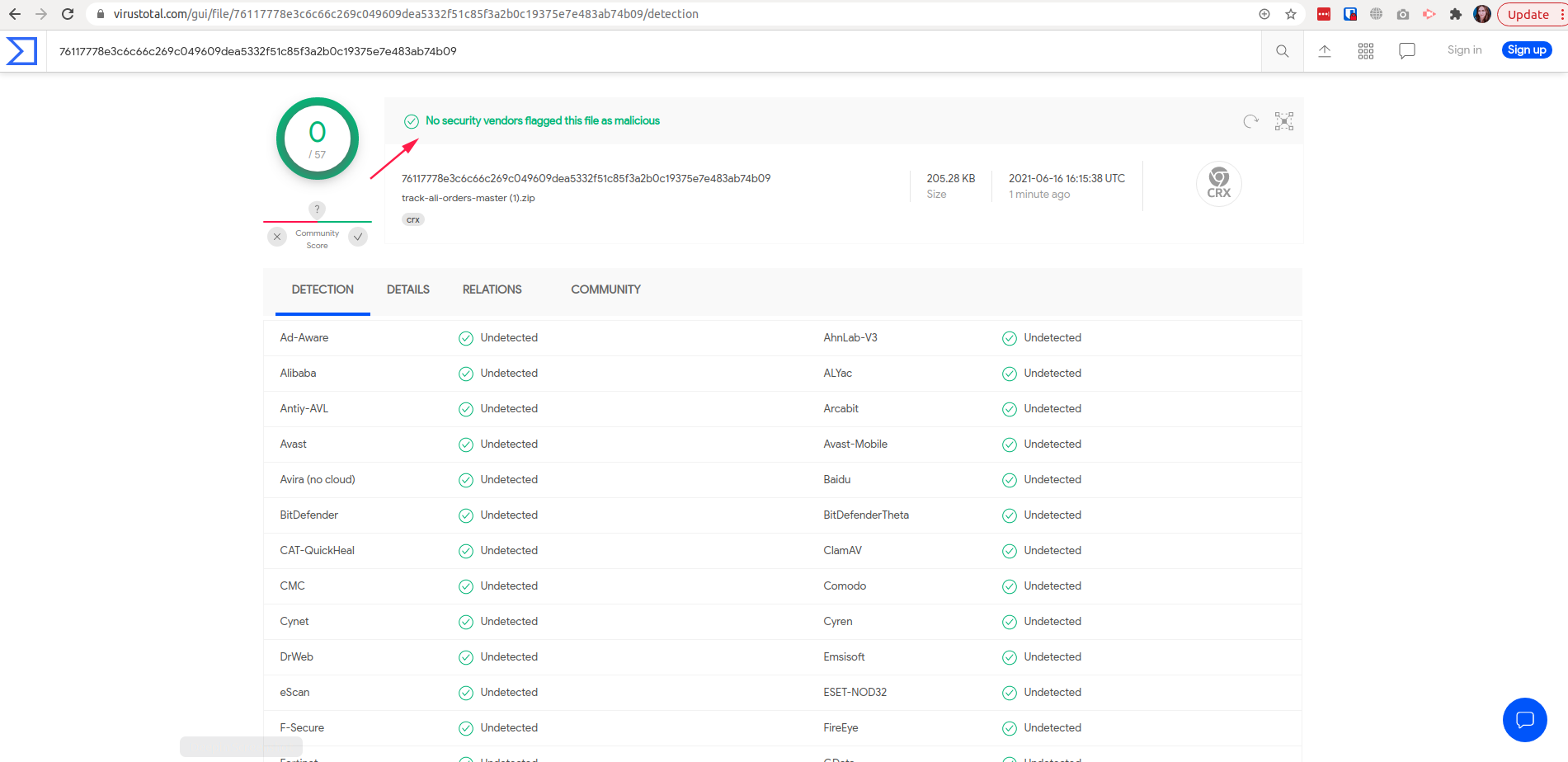The image size is (1568, 762).
Task: Select the COMMUNITY tab
Action: click(605, 289)
